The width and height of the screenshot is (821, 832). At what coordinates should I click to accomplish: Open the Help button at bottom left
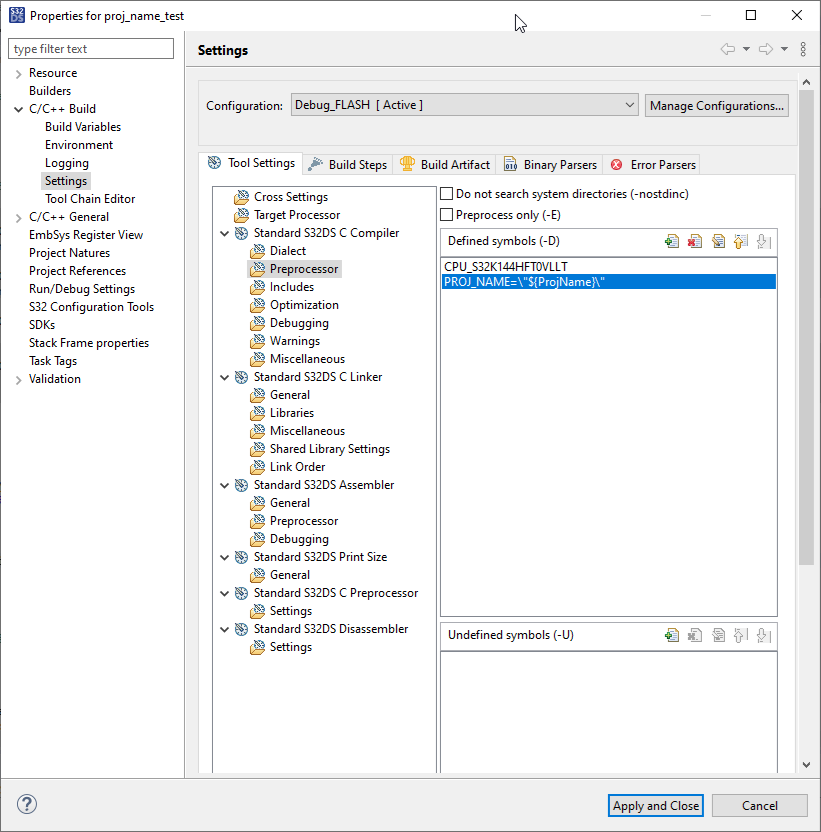(26, 804)
